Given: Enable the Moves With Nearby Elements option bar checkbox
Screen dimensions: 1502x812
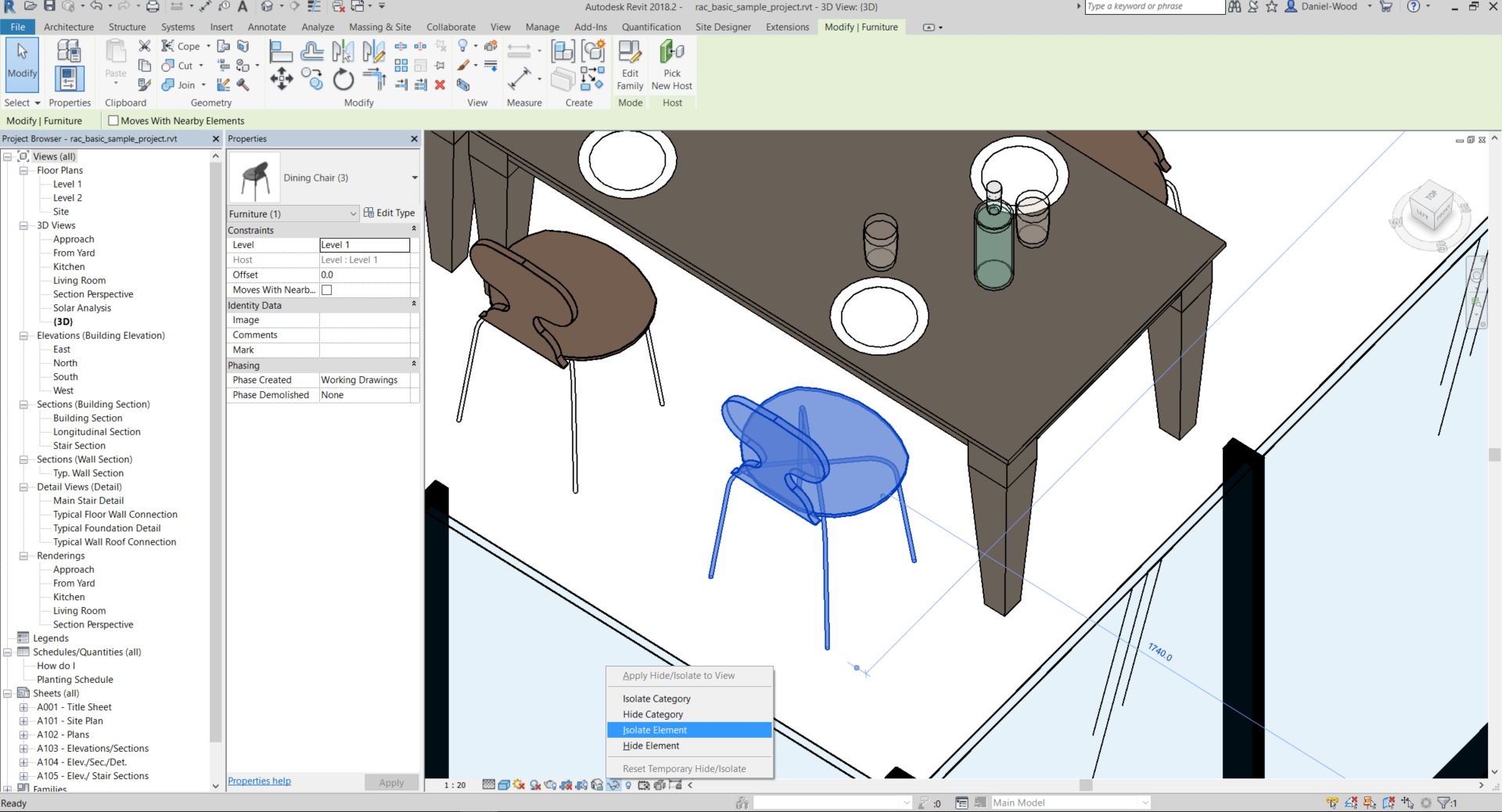Looking at the screenshot, I should click(113, 120).
